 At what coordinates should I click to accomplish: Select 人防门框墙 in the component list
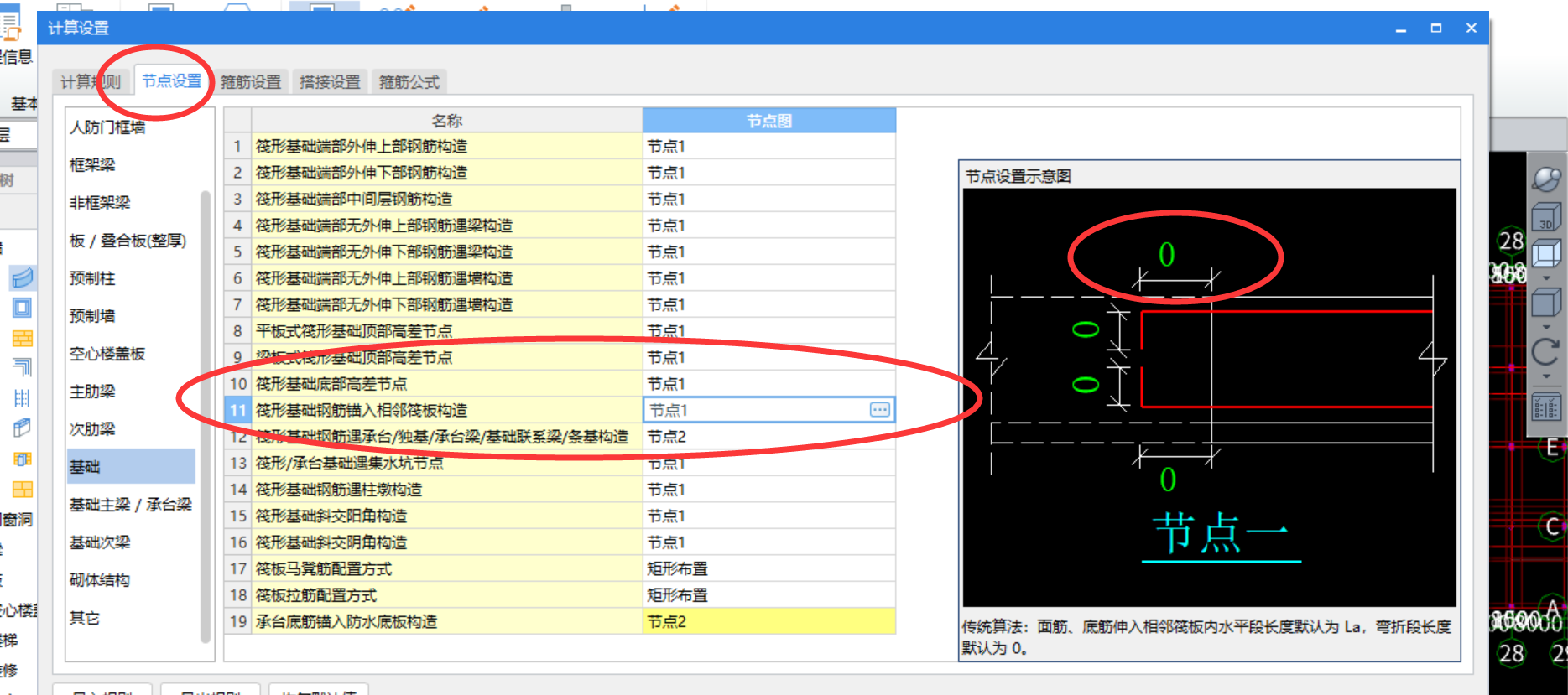[x=107, y=127]
